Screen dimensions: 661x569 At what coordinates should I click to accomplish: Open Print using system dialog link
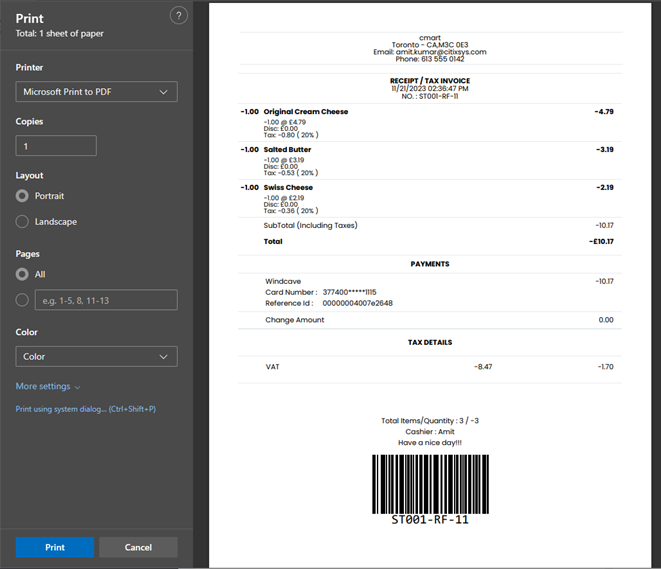pos(85,409)
